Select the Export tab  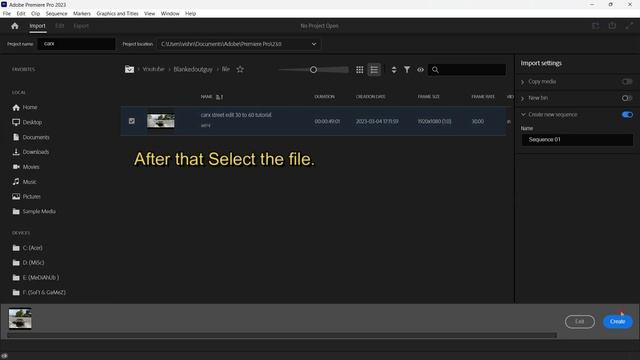tap(81, 26)
